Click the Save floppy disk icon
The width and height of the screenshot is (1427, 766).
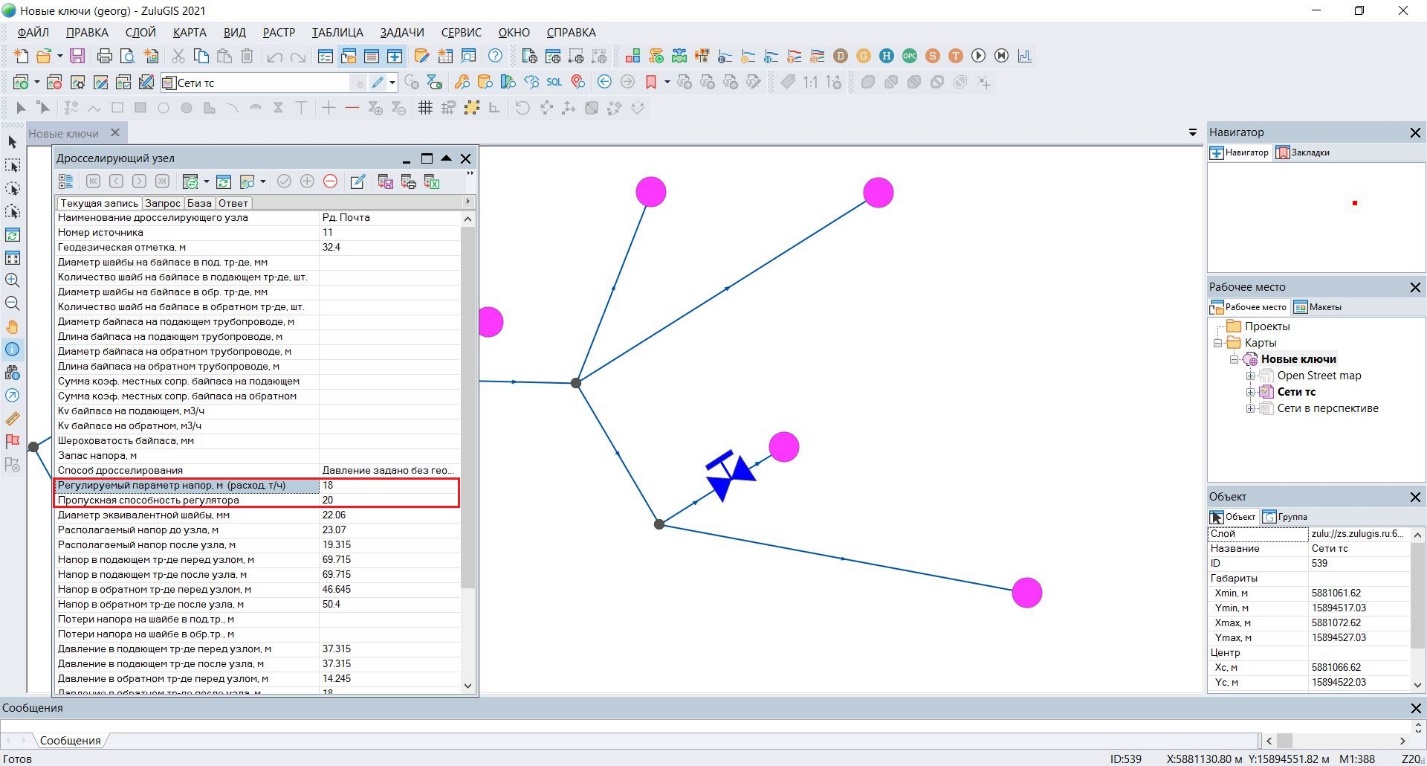click(x=77, y=56)
